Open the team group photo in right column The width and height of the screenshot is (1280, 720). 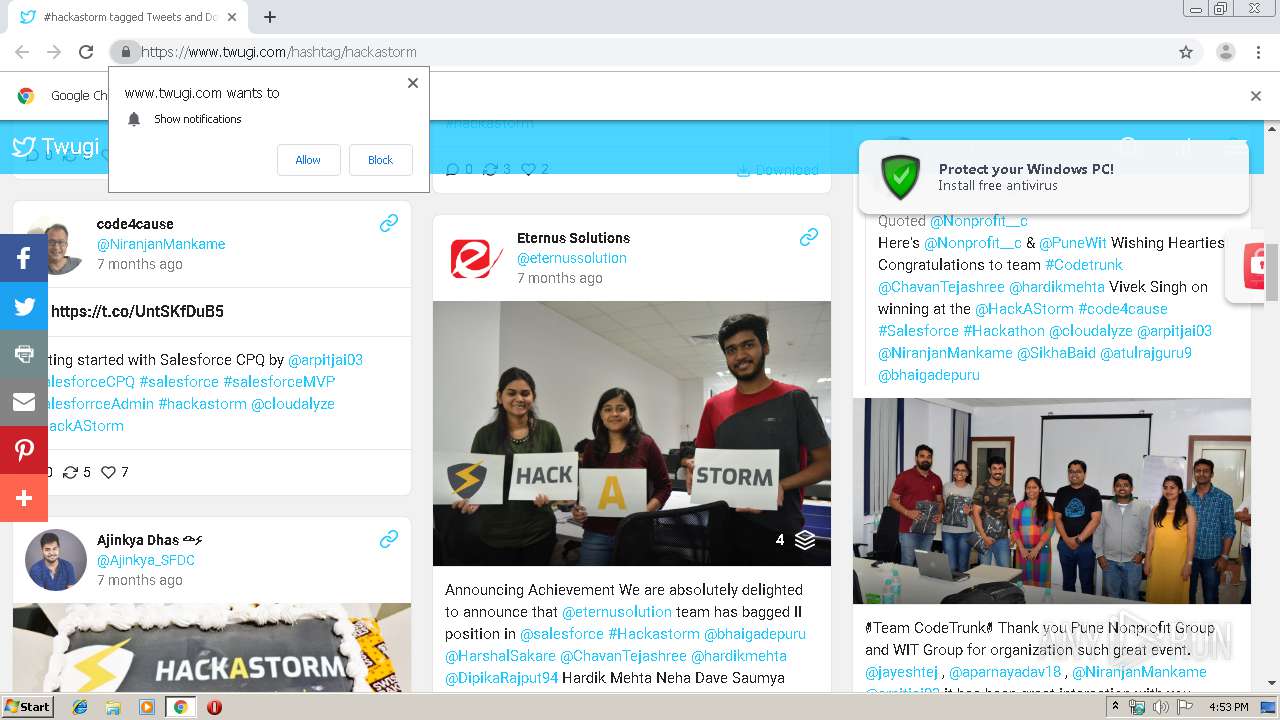[x=1052, y=501]
